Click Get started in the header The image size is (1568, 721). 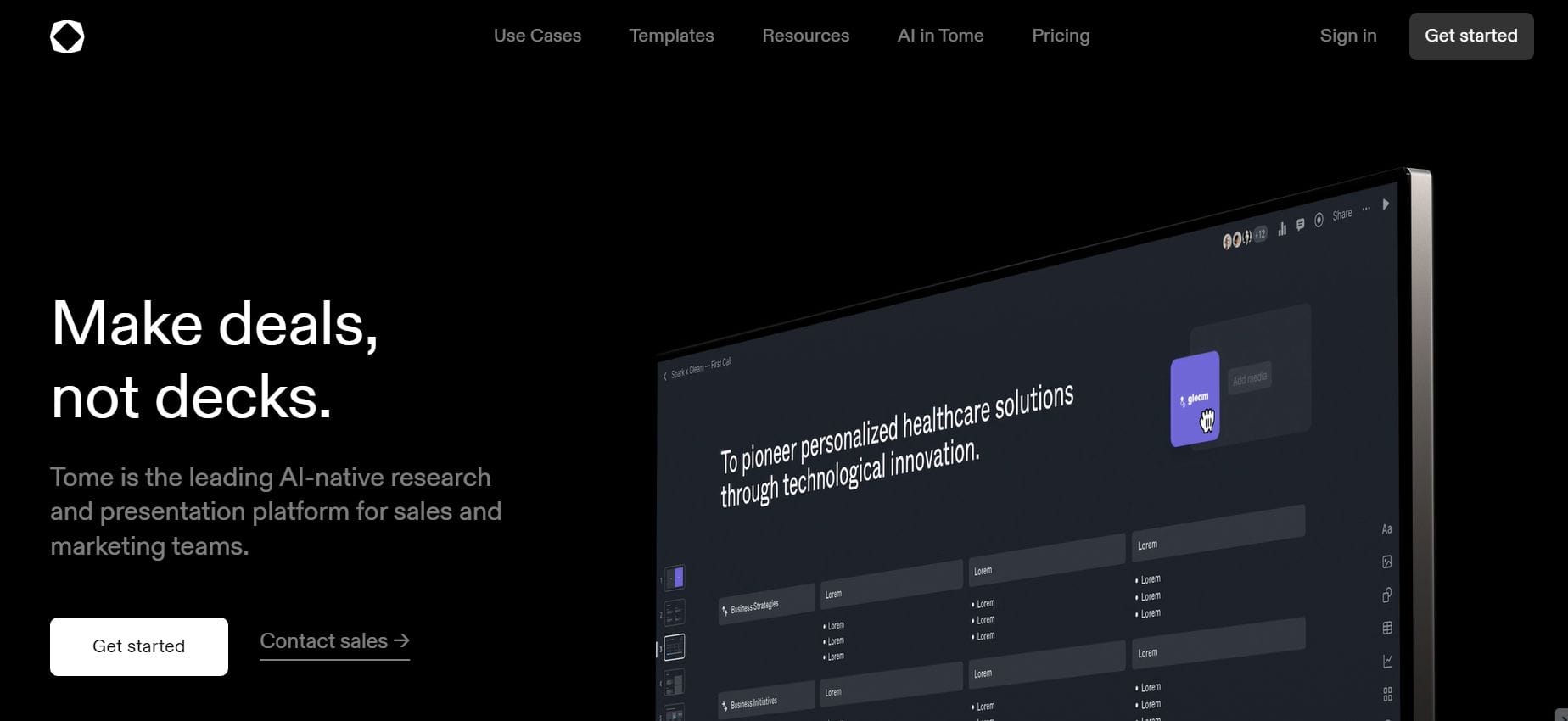click(1470, 36)
